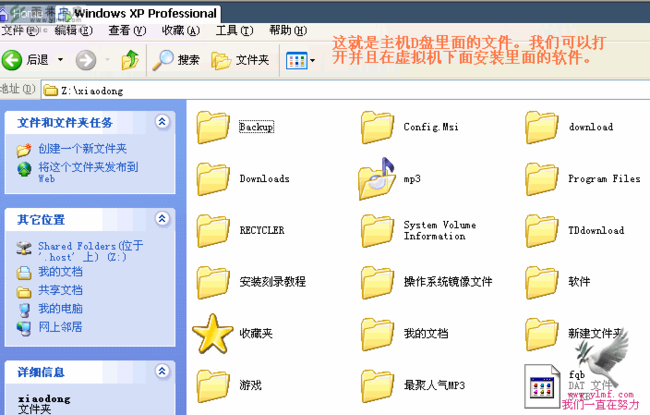Open dropdown arrow next to Back button

click(61, 60)
